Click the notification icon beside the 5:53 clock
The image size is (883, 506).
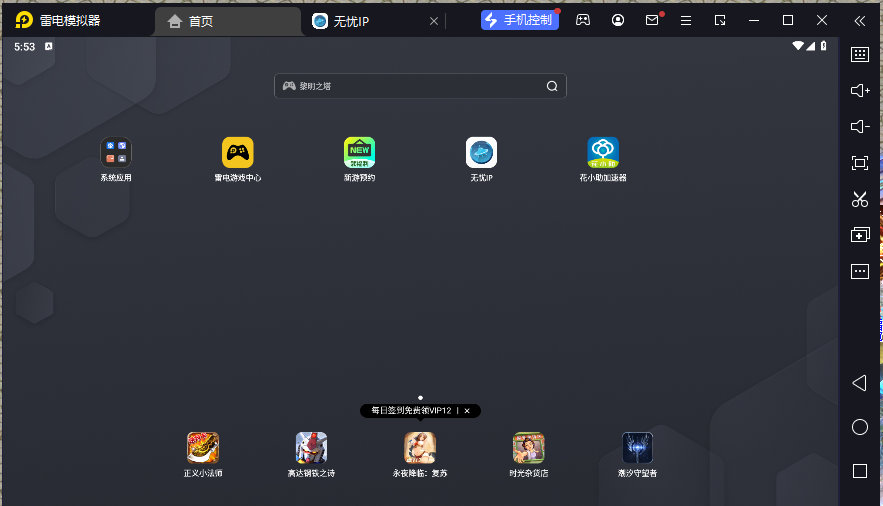[x=48, y=46]
